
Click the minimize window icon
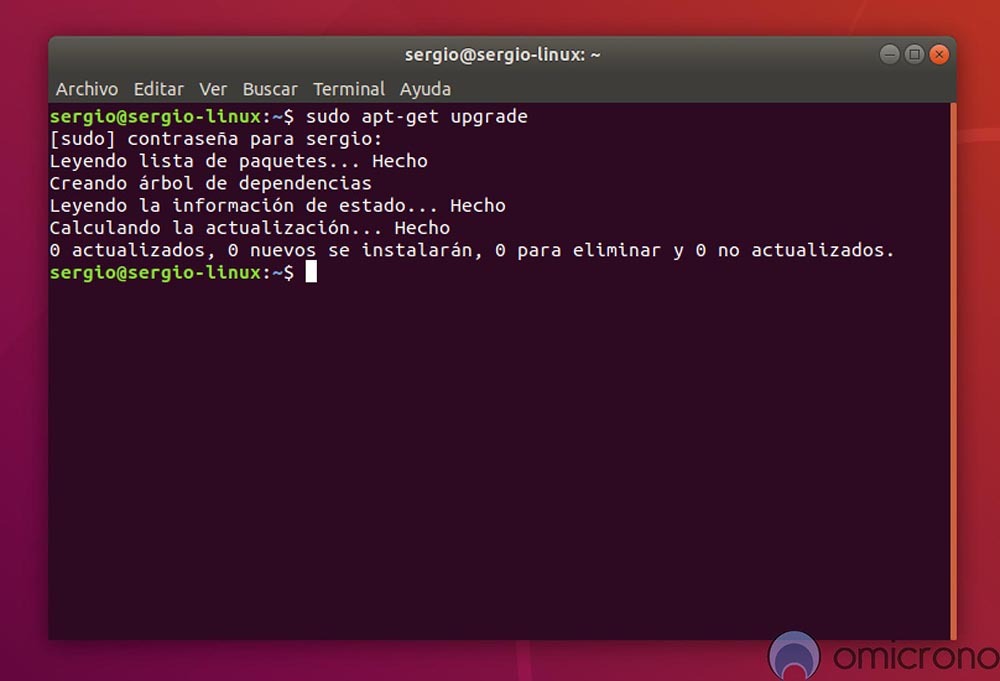tap(889, 54)
